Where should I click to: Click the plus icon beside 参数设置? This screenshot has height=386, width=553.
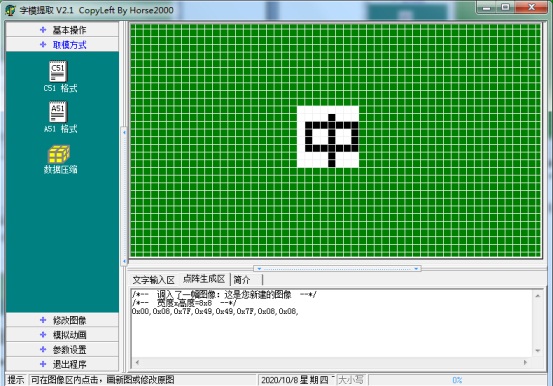43,349
